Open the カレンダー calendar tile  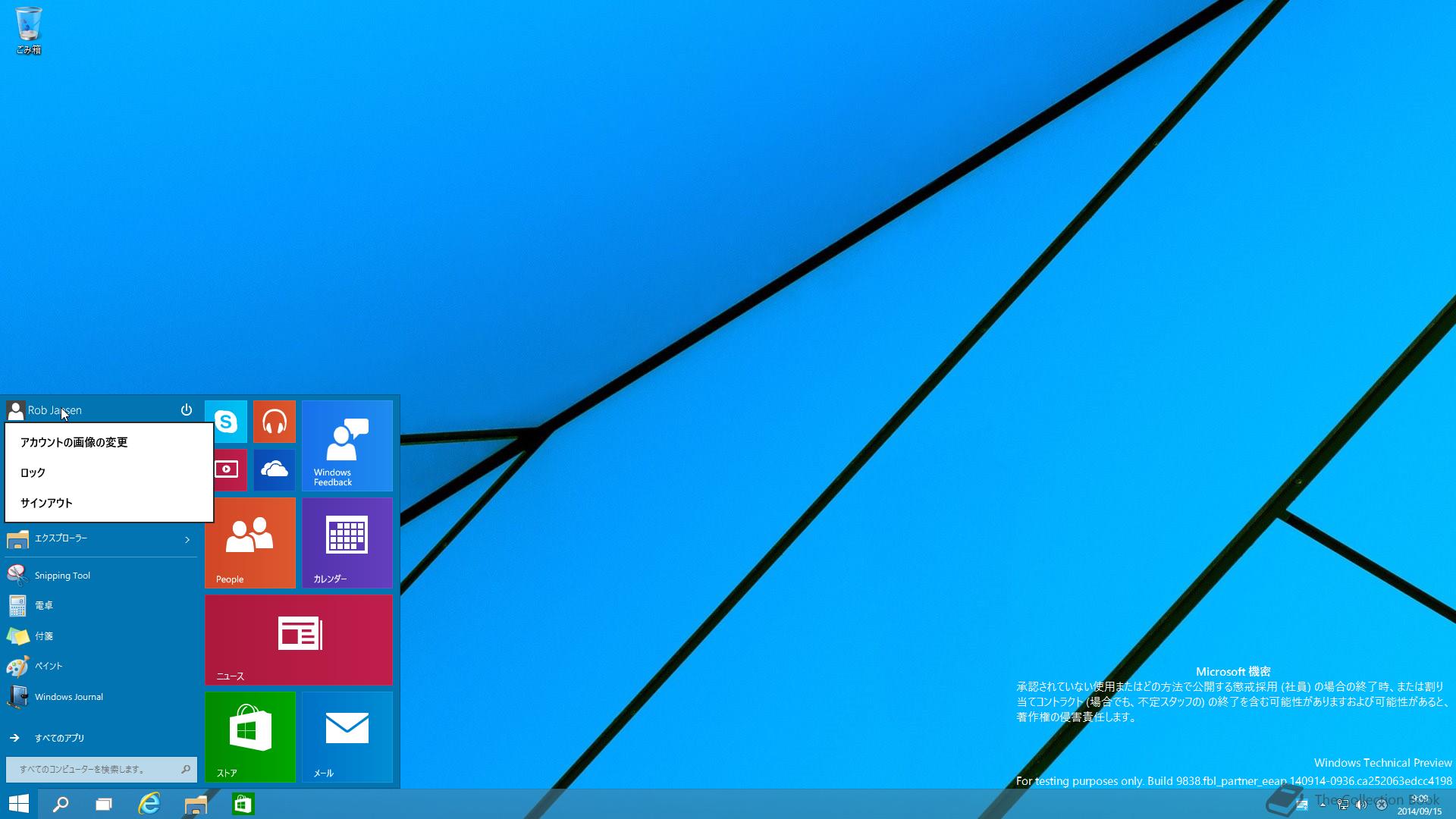click(347, 543)
